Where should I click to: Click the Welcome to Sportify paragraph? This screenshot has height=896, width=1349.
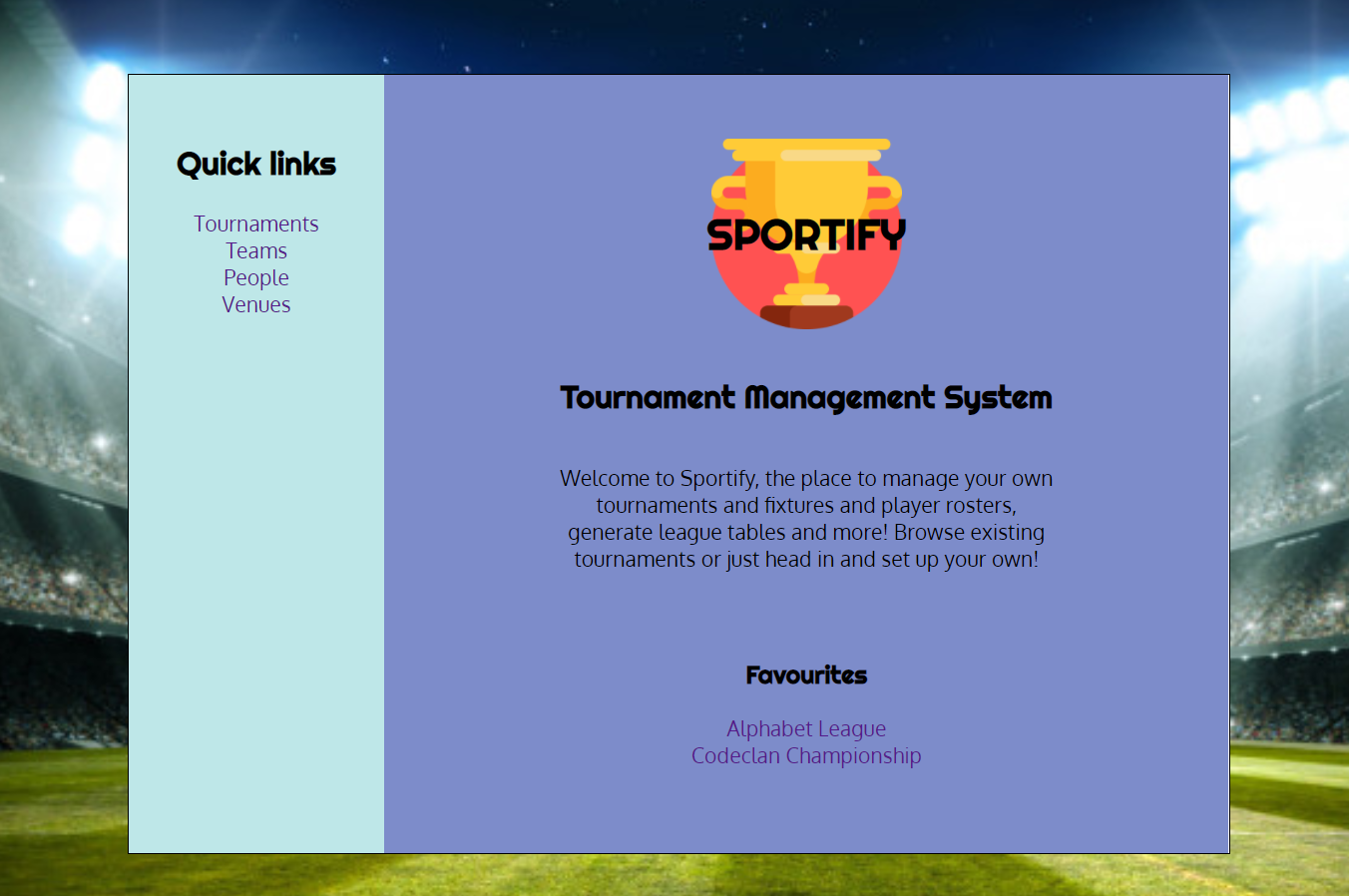[806, 519]
